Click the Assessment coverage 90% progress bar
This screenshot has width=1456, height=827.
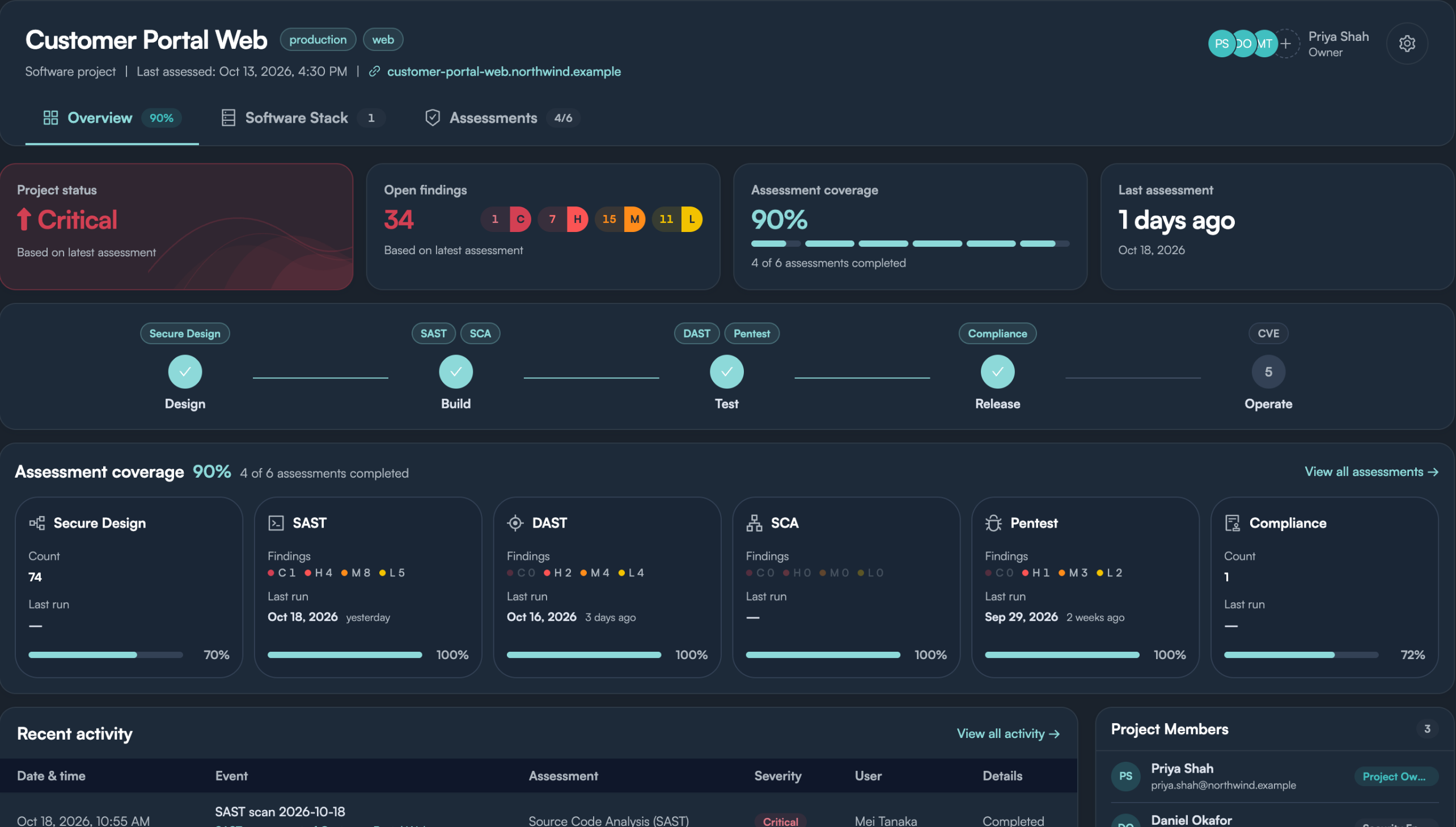pyautogui.click(x=910, y=244)
